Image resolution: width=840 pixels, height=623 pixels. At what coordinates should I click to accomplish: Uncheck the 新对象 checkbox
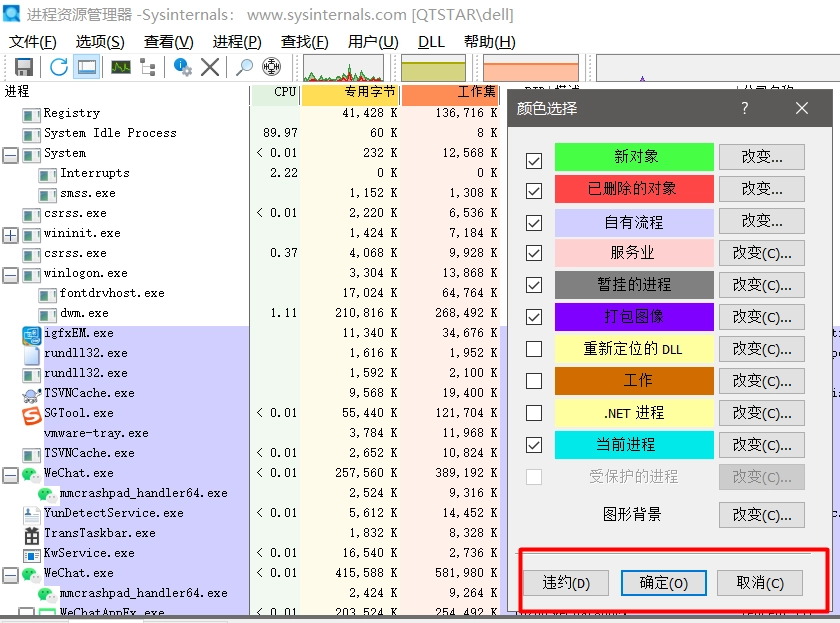pyautogui.click(x=534, y=160)
